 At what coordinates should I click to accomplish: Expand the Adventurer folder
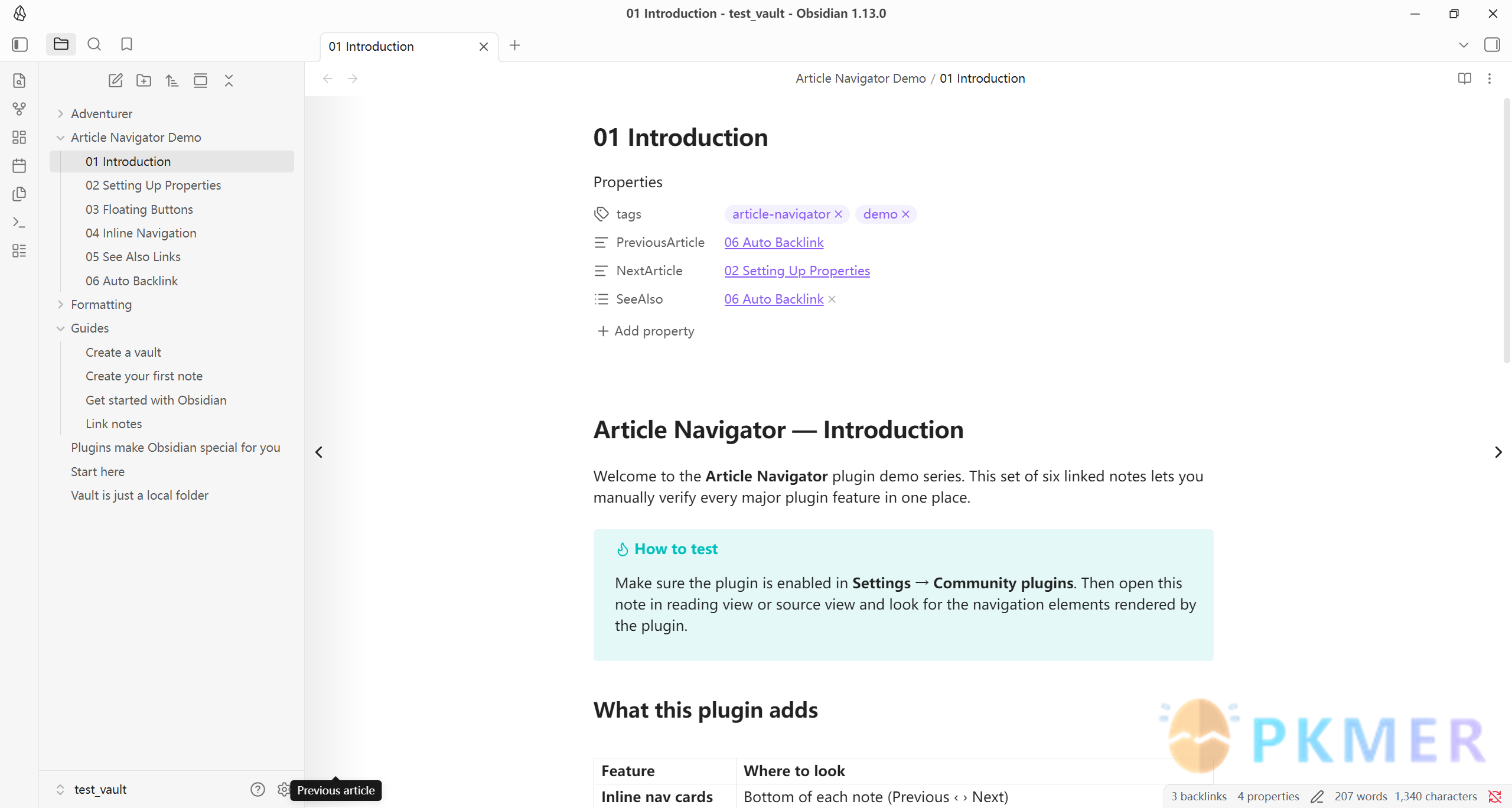click(x=60, y=113)
